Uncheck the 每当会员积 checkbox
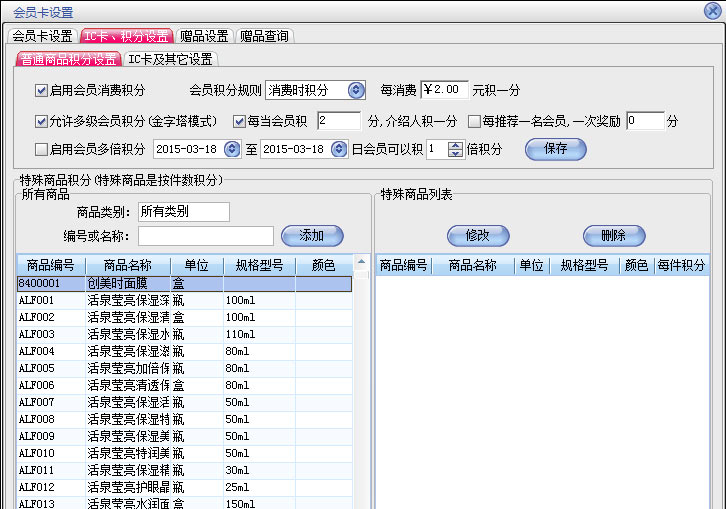The width and height of the screenshot is (726, 509). (239, 121)
